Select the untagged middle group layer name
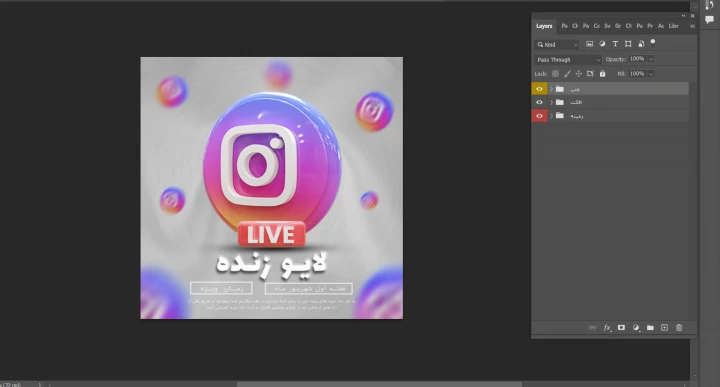 click(576, 102)
